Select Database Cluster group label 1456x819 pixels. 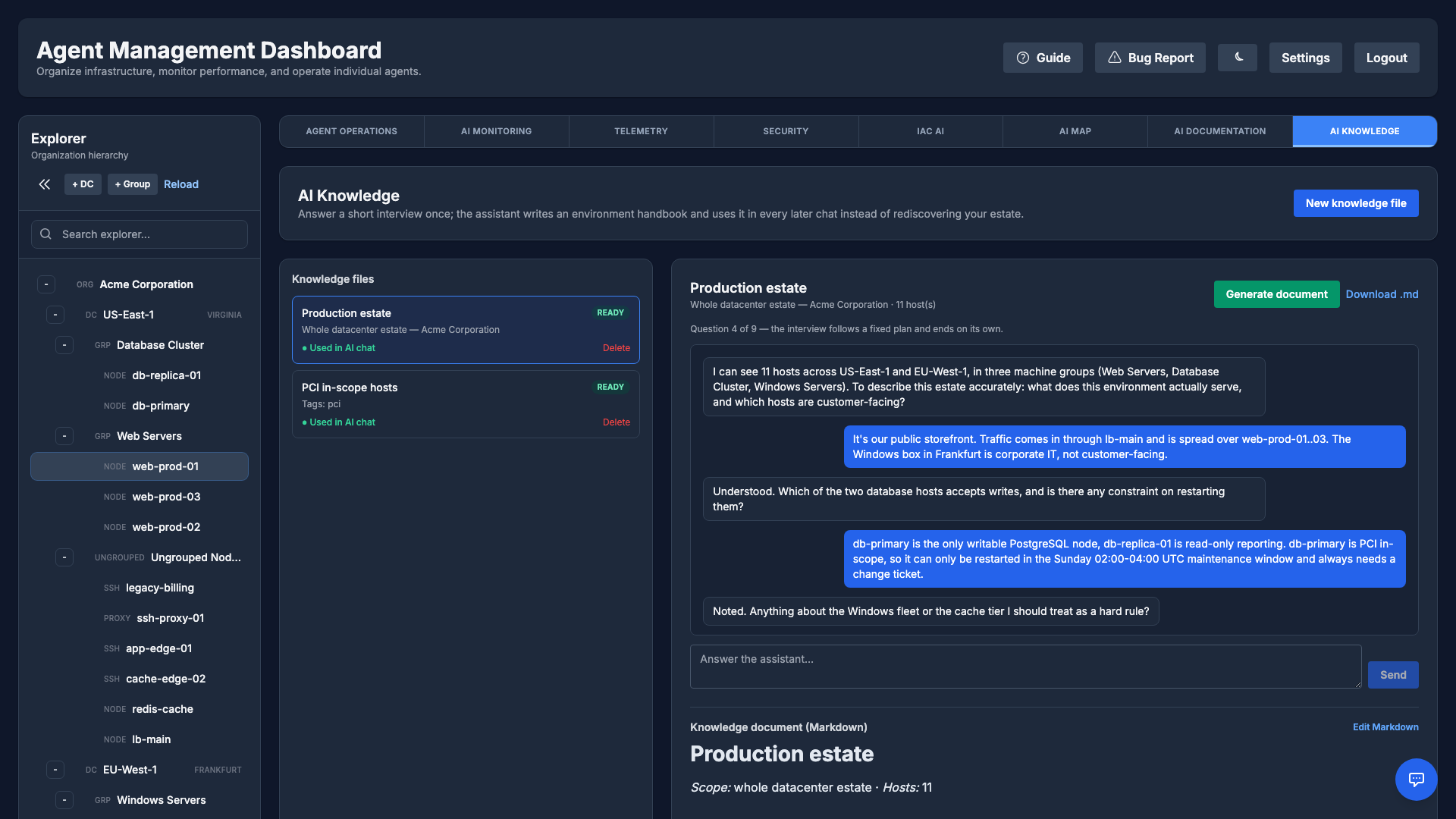pyautogui.click(x=160, y=345)
